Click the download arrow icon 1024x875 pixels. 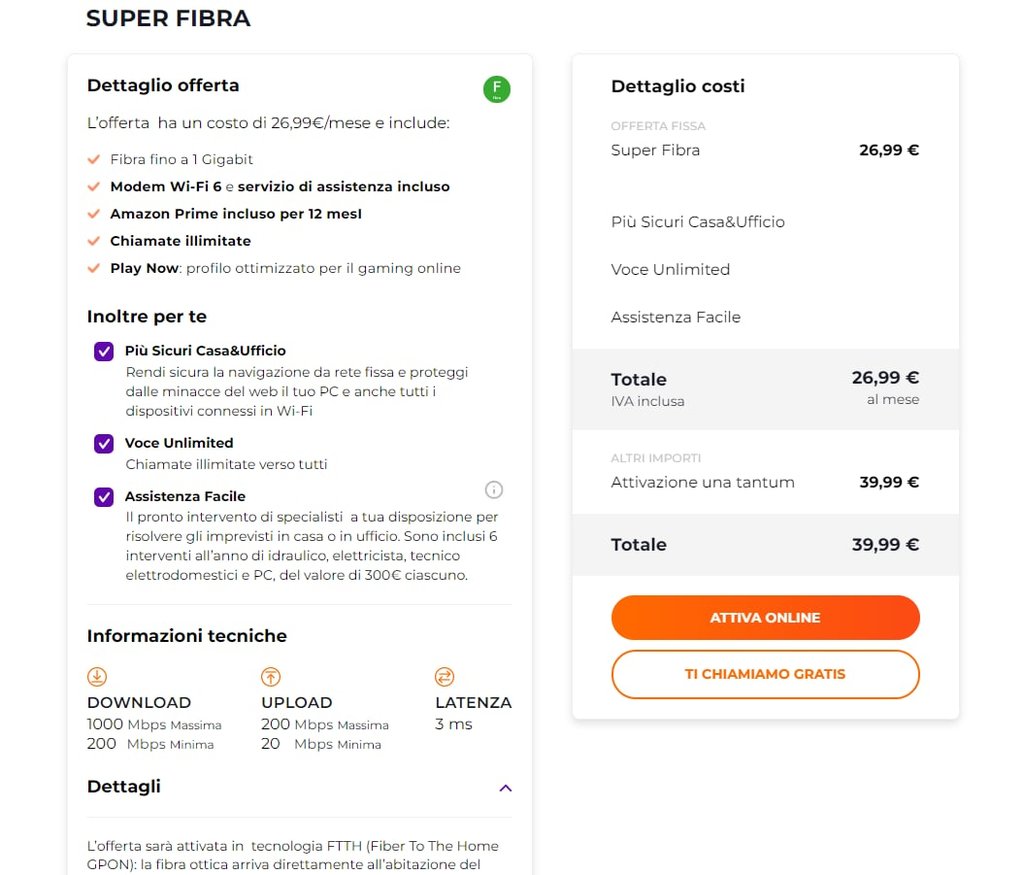(x=97, y=676)
